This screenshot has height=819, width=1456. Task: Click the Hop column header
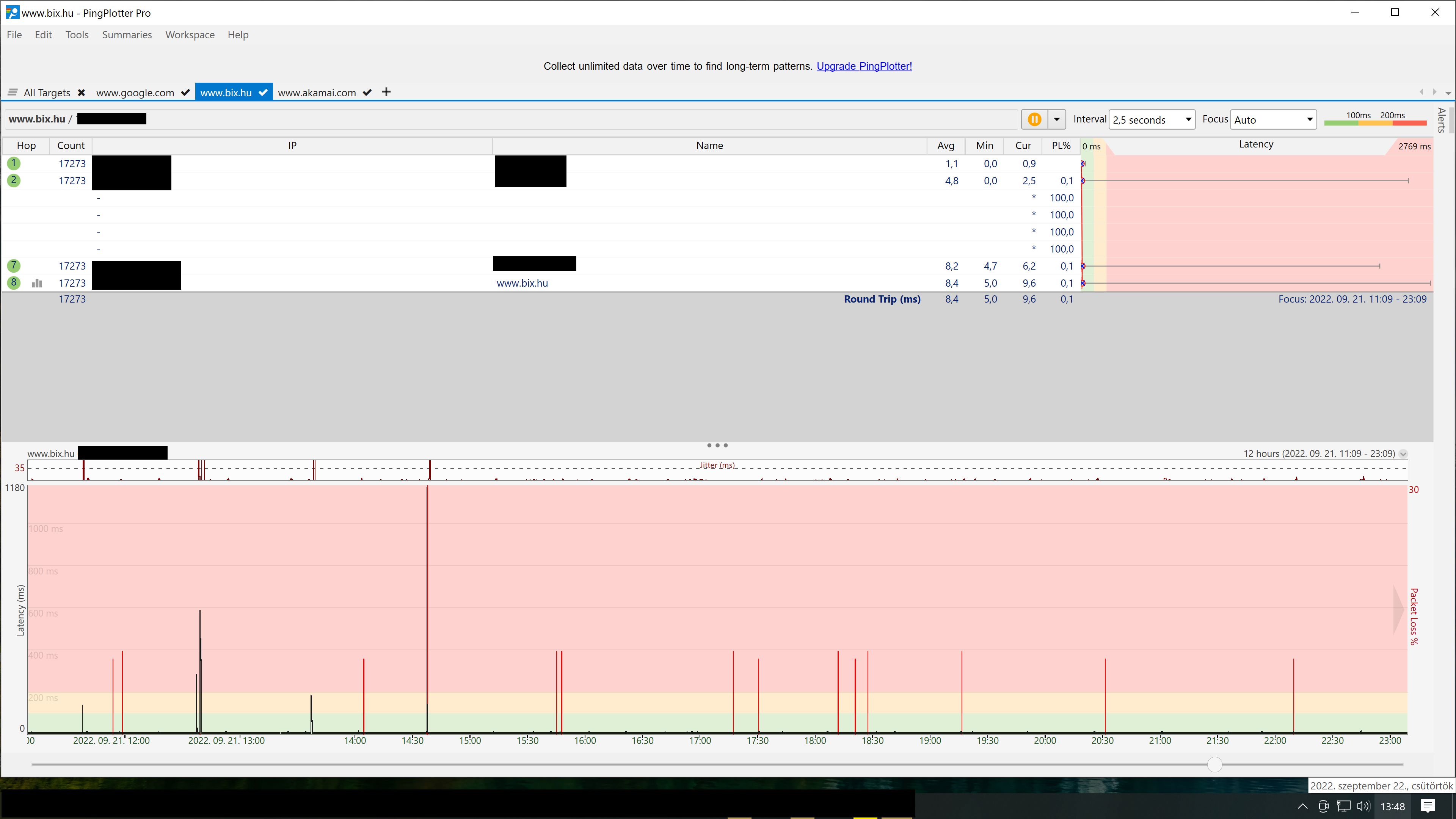(x=26, y=145)
